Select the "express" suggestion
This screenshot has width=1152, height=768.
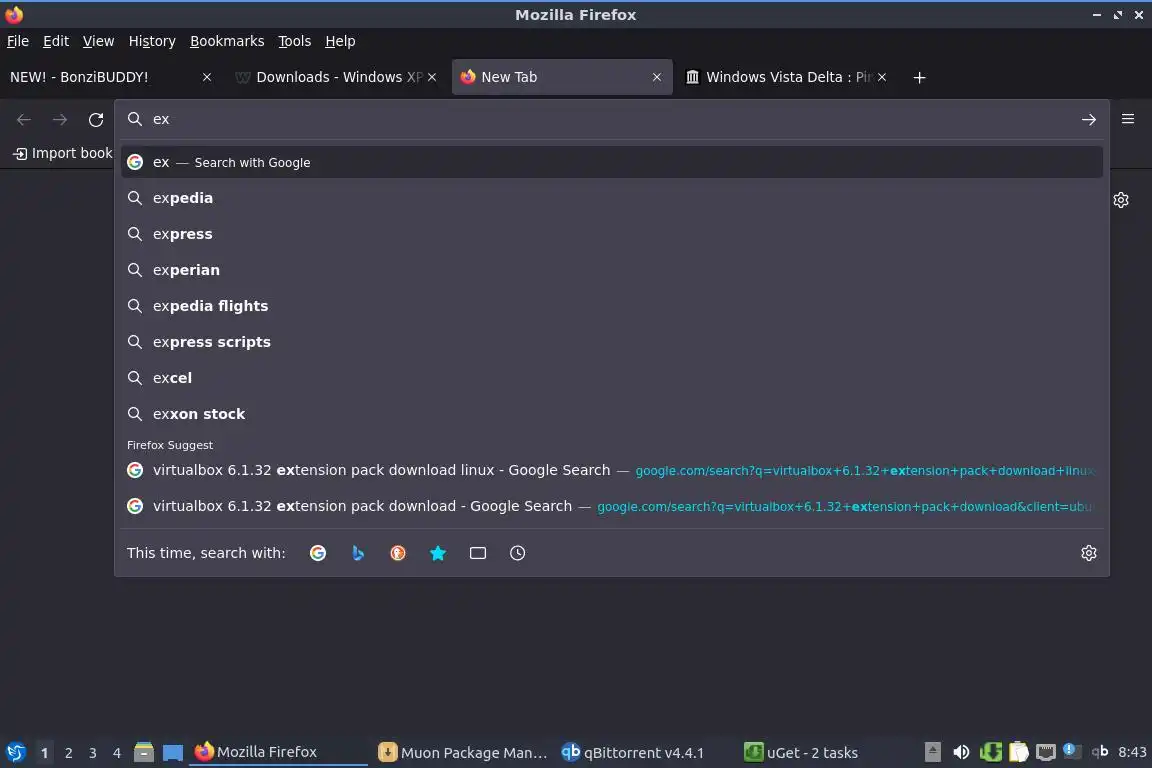[611, 234]
